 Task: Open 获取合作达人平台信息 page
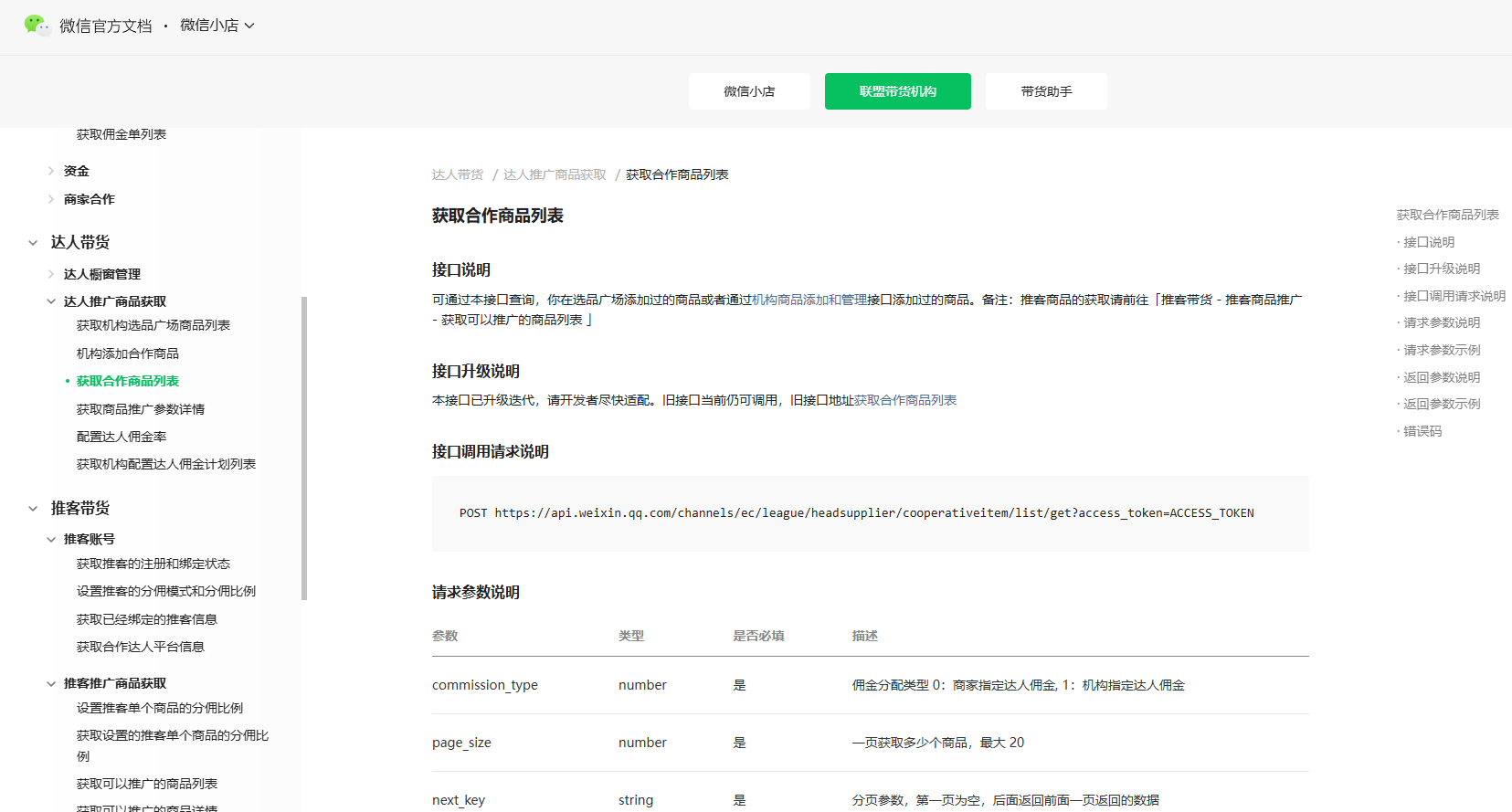(x=141, y=647)
